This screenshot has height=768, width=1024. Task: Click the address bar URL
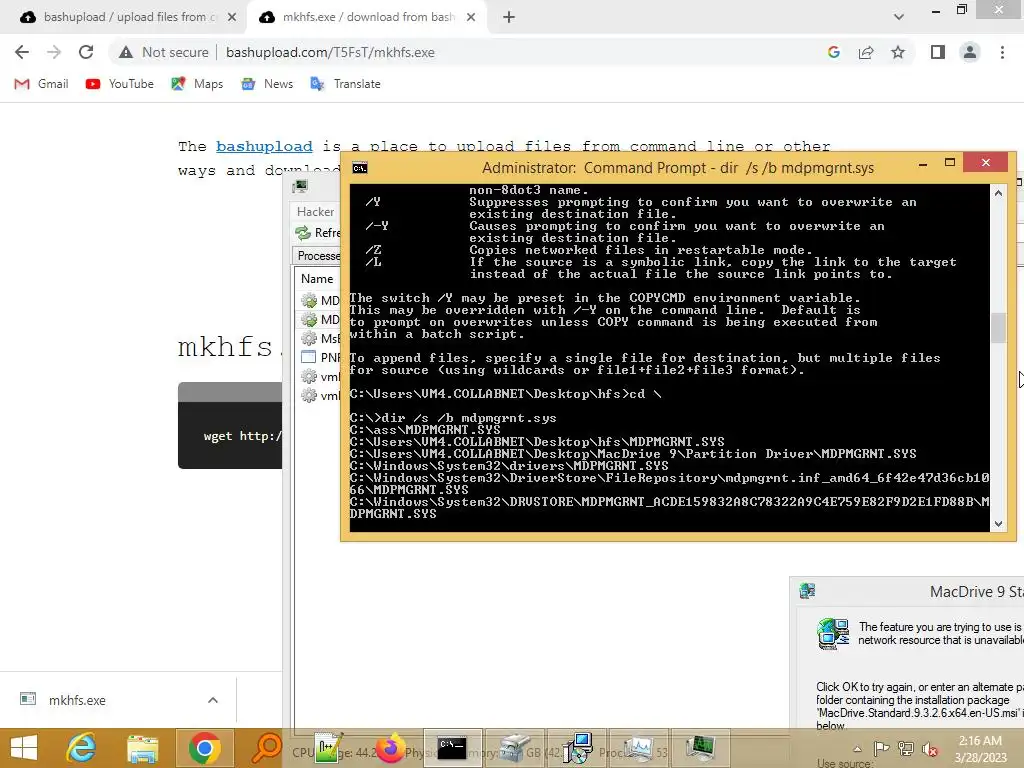(x=330, y=52)
